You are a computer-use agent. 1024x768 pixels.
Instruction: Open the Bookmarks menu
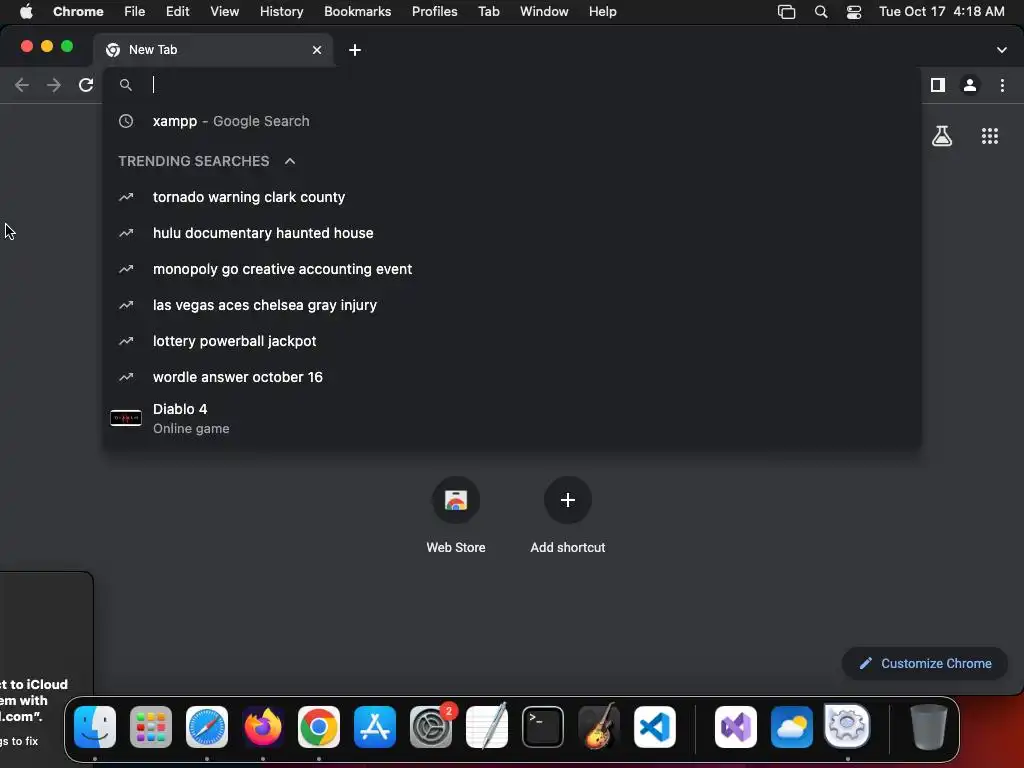[x=357, y=12]
